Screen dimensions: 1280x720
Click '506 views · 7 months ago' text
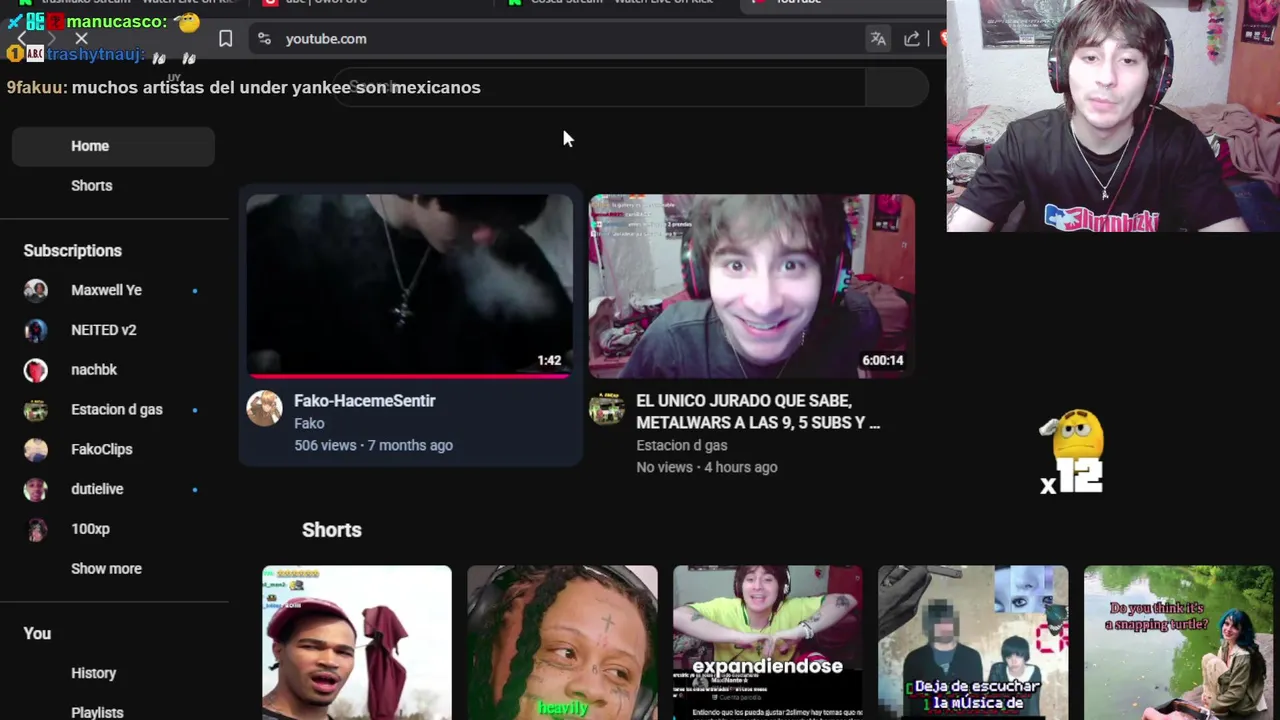[x=373, y=446]
